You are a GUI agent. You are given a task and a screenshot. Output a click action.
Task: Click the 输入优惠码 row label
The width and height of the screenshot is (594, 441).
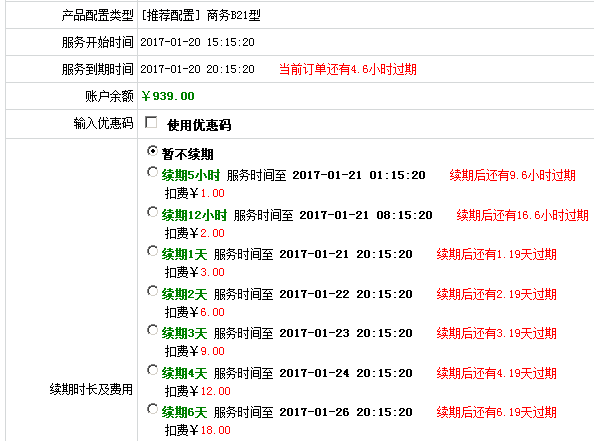click(x=103, y=124)
